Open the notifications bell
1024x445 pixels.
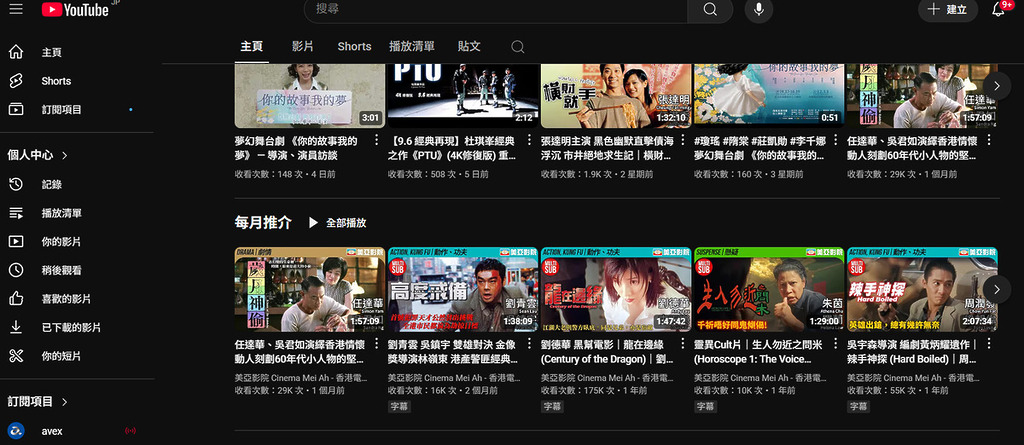998,9
